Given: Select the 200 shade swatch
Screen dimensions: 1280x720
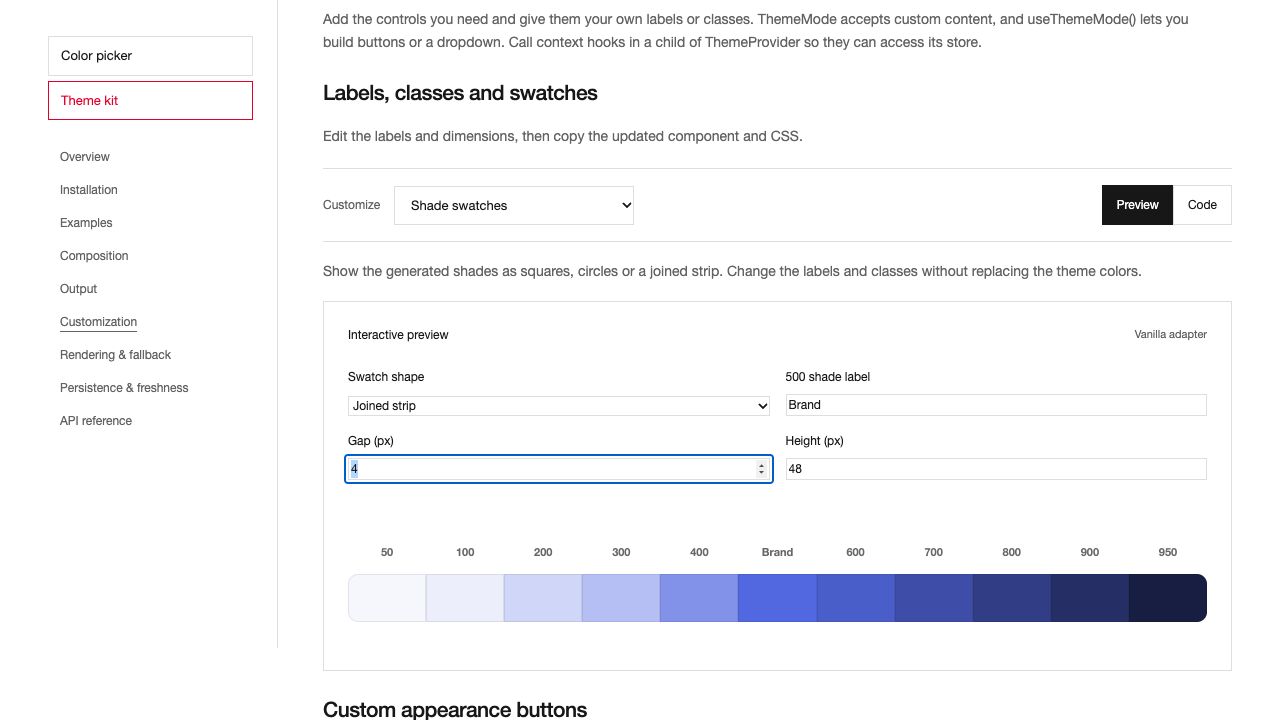Looking at the screenshot, I should [x=543, y=598].
